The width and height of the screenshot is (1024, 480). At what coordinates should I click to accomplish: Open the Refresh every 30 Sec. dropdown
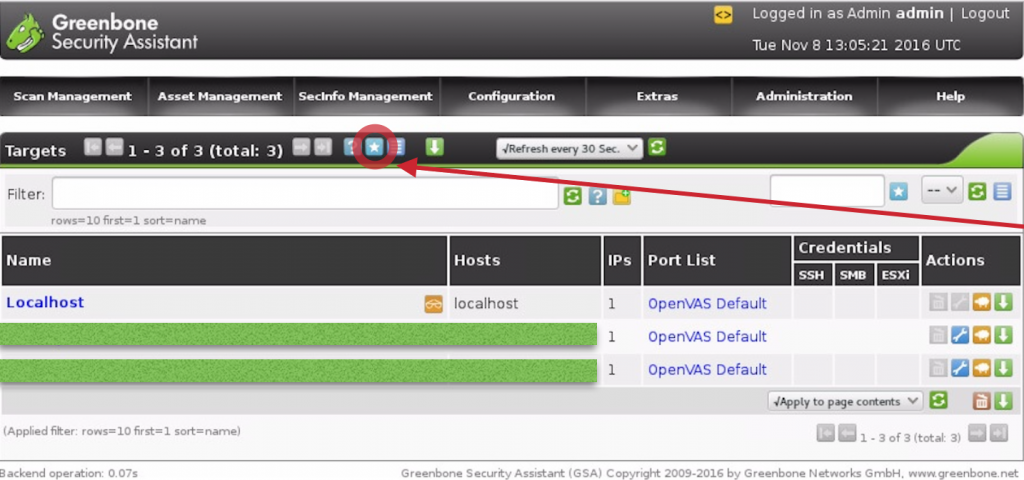(569, 148)
